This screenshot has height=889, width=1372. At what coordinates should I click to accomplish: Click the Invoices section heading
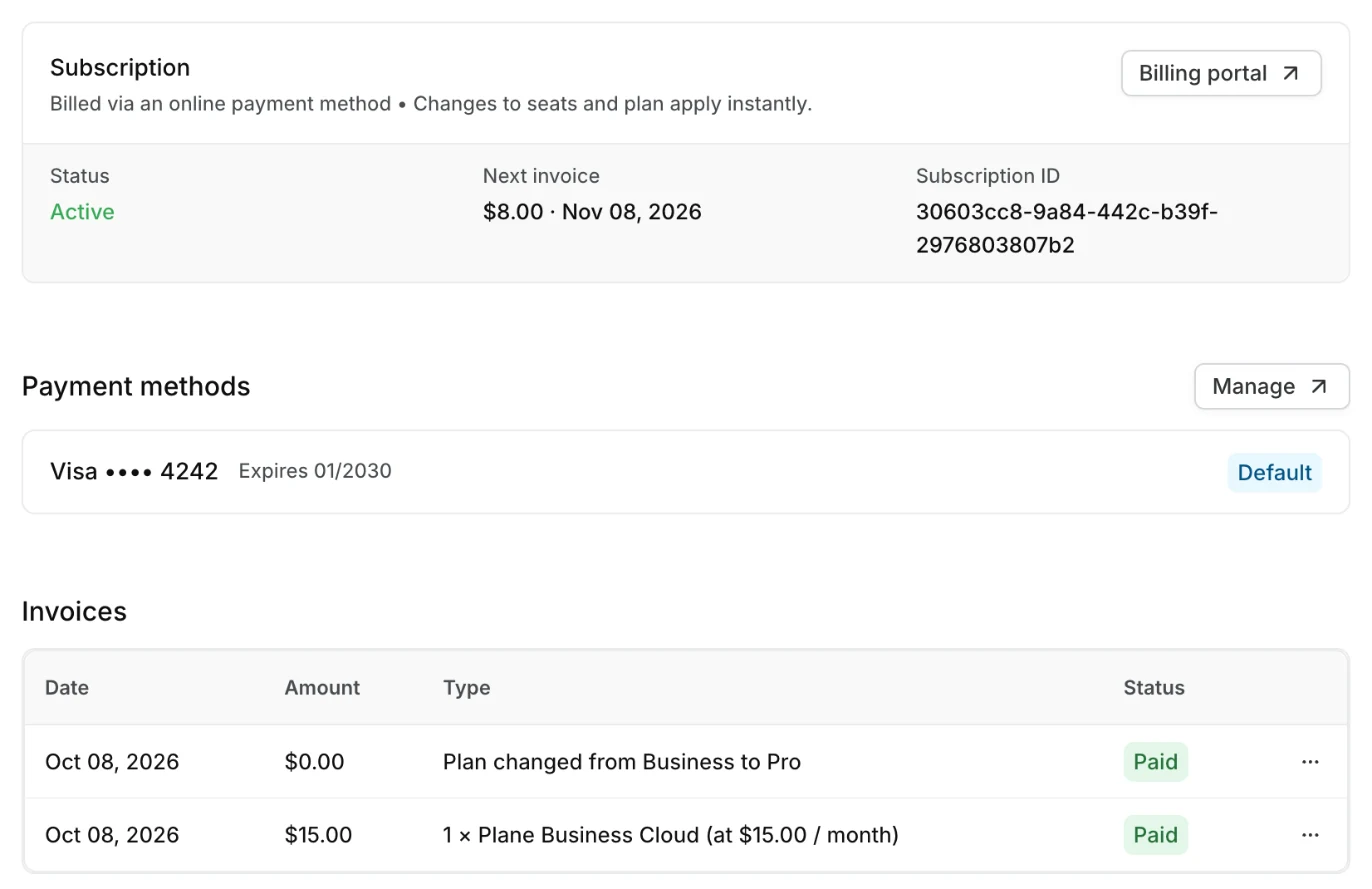[x=74, y=611]
